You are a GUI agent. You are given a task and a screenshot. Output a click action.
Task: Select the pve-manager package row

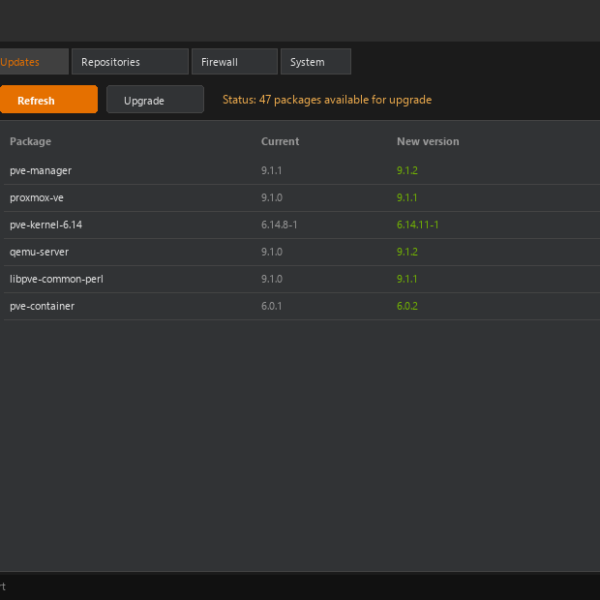[302, 171]
